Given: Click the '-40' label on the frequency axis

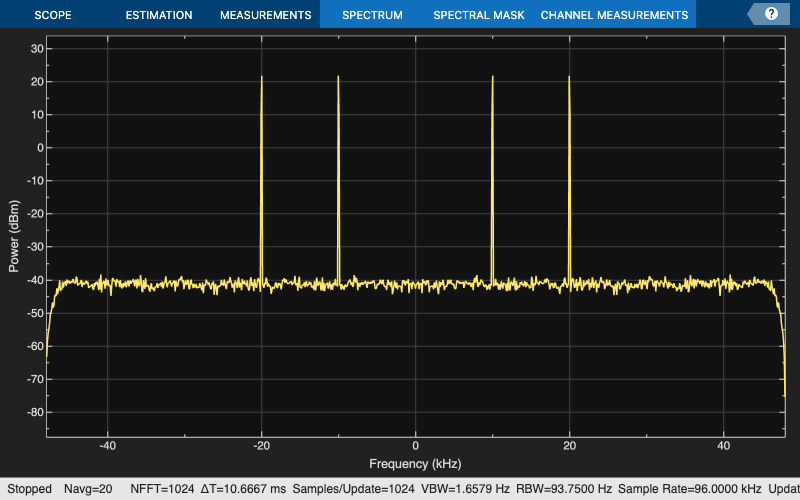Looking at the screenshot, I should pyautogui.click(x=107, y=445).
